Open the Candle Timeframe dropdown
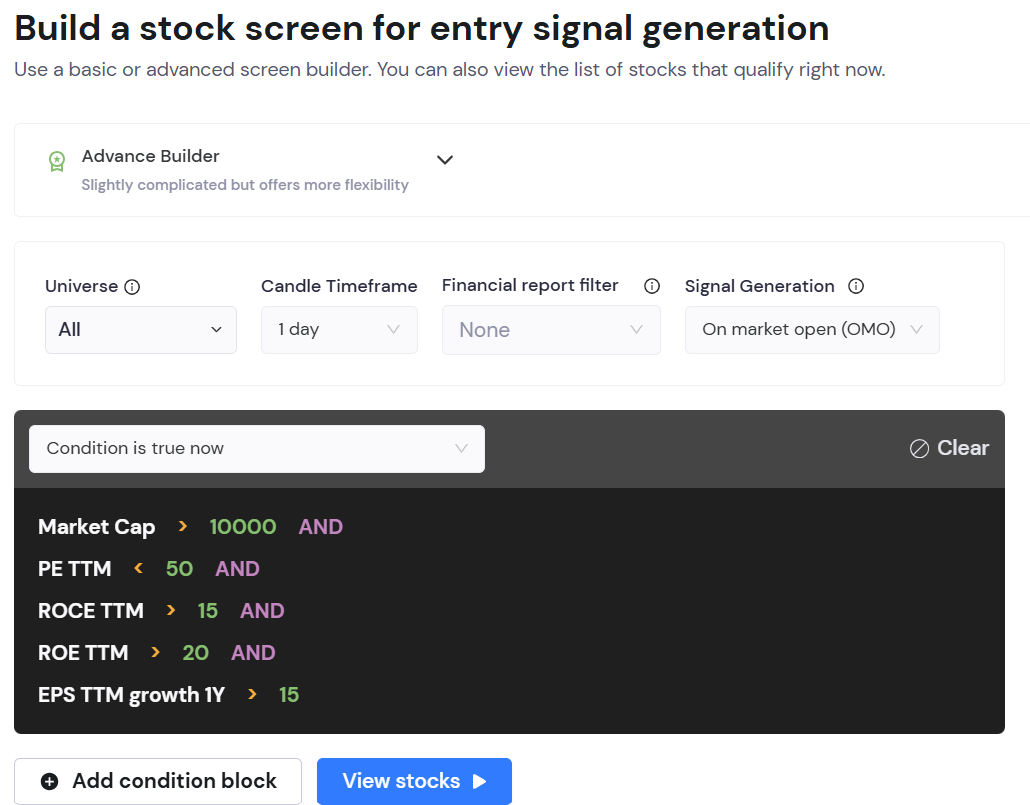 (339, 330)
